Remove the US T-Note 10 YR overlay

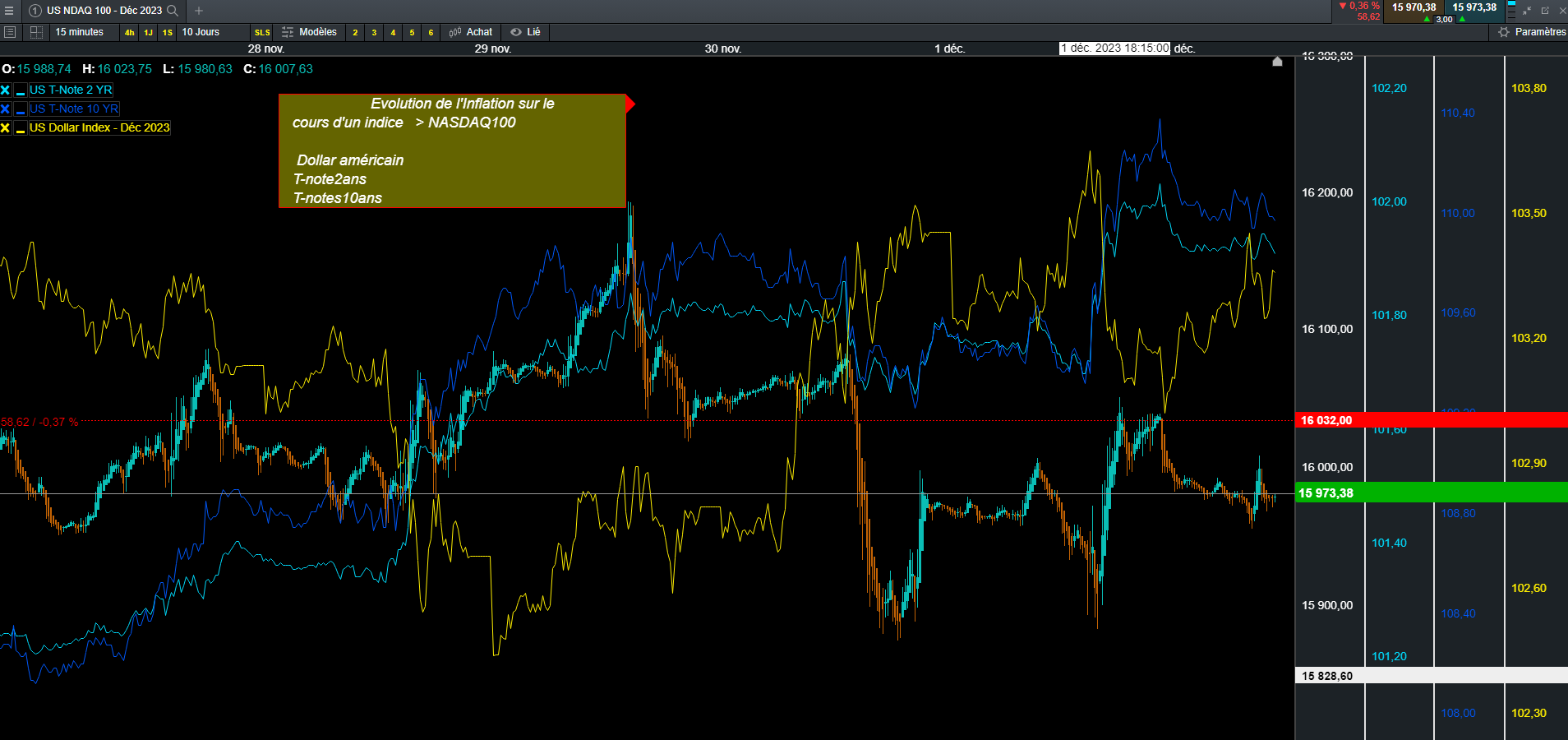click(6, 109)
